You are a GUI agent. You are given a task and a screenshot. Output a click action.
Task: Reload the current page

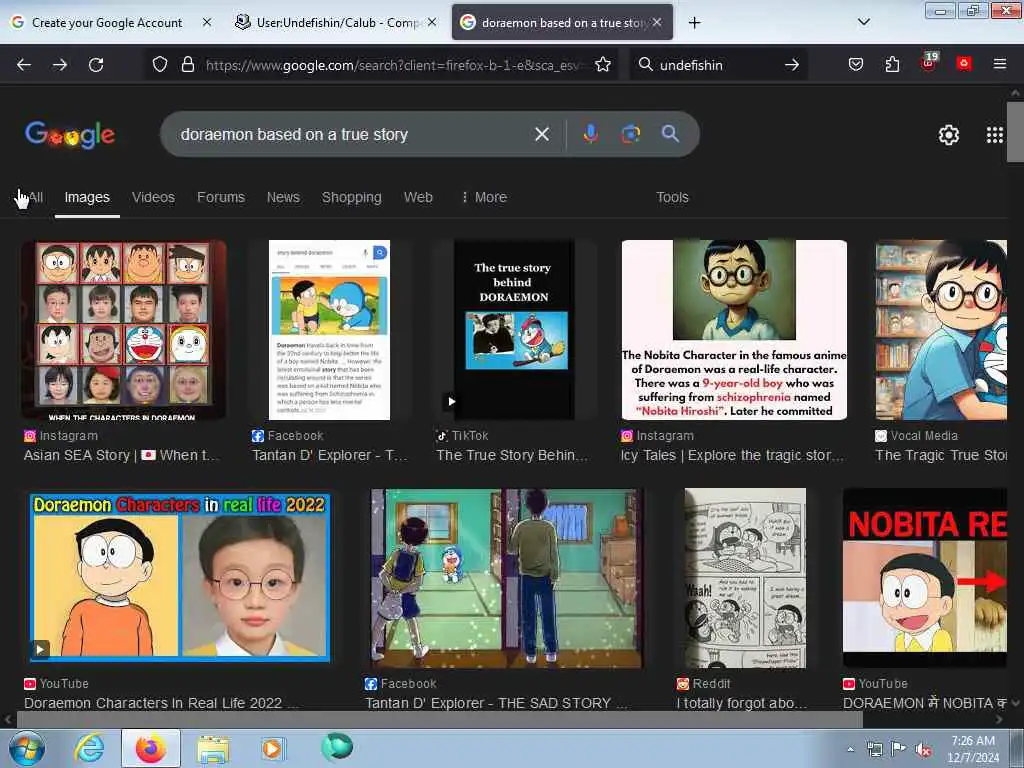click(x=96, y=65)
